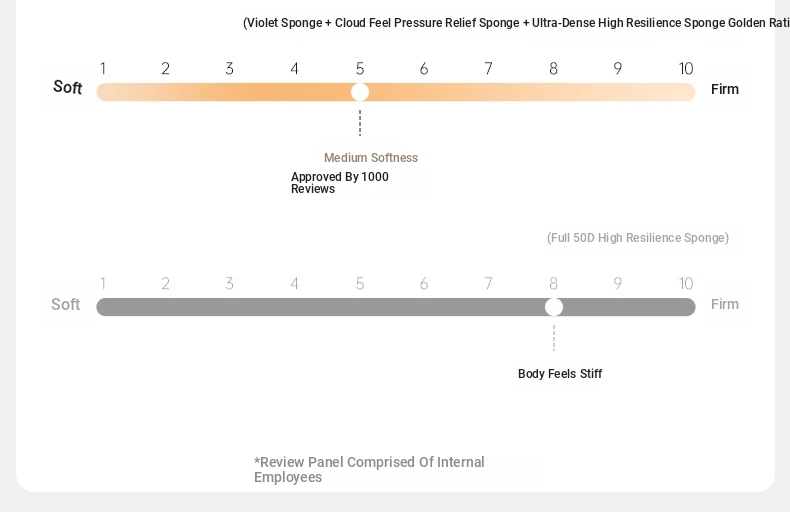Click the white knob on gray slider
Image resolution: width=790 pixels, height=531 pixels.
tap(554, 307)
